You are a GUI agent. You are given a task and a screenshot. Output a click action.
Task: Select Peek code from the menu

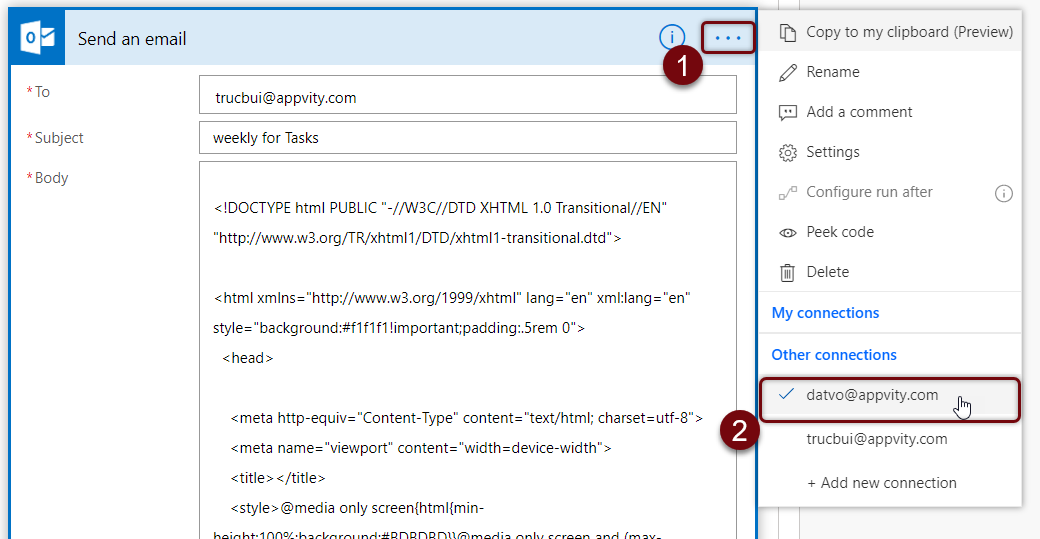click(x=840, y=232)
